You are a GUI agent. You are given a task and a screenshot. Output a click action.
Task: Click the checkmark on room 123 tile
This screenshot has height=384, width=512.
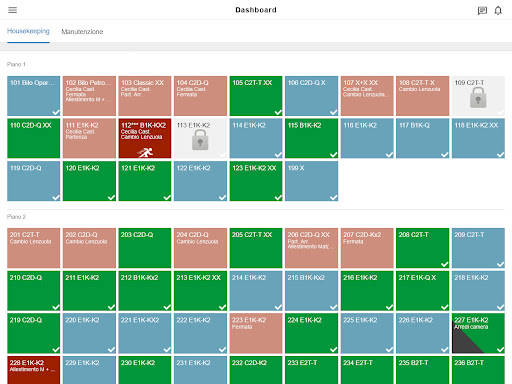(x=278, y=198)
